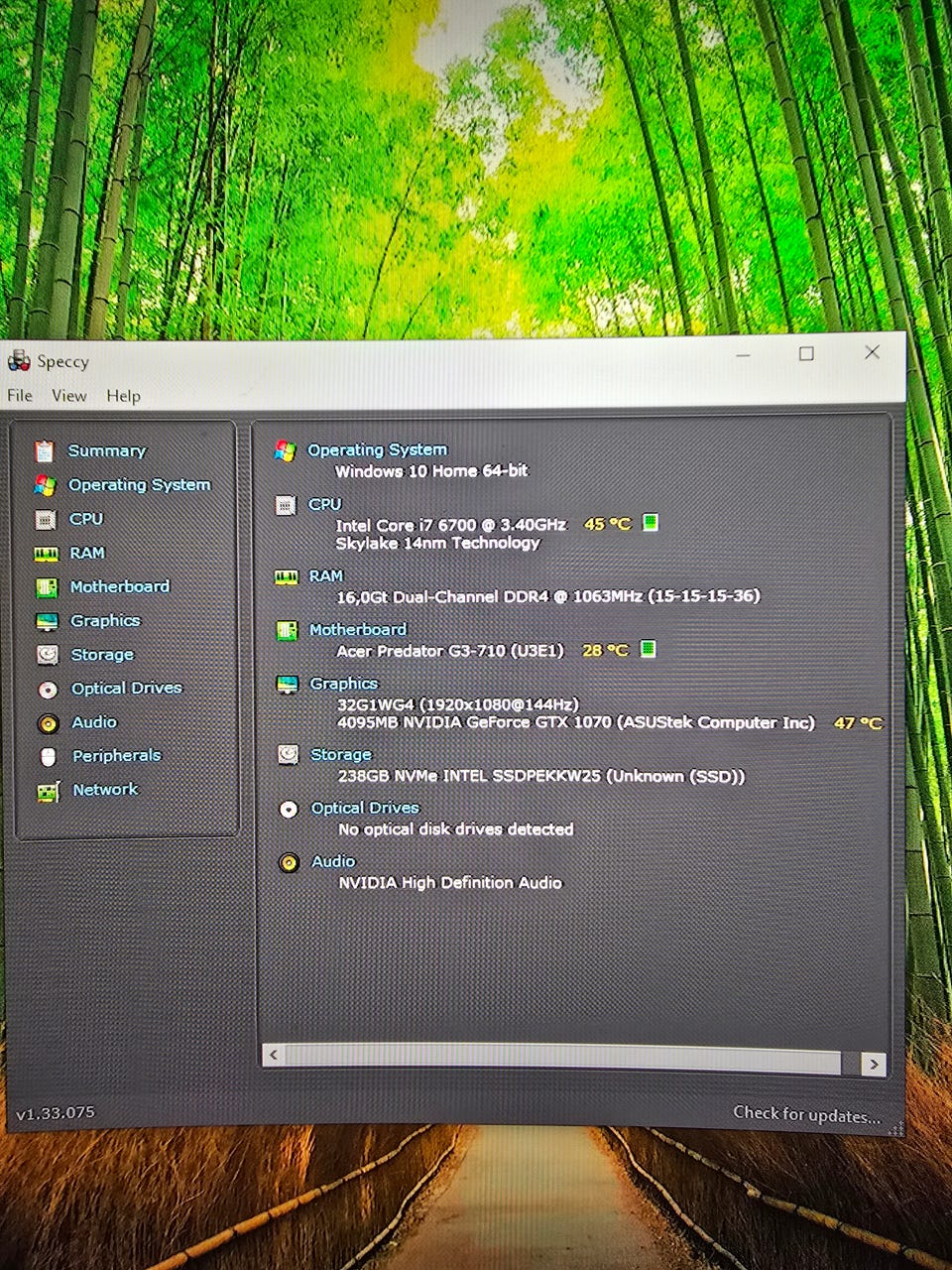This screenshot has height=1270, width=952.
Task: Click the Audio speaker icon in summary pane
Action: coord(289,862)
